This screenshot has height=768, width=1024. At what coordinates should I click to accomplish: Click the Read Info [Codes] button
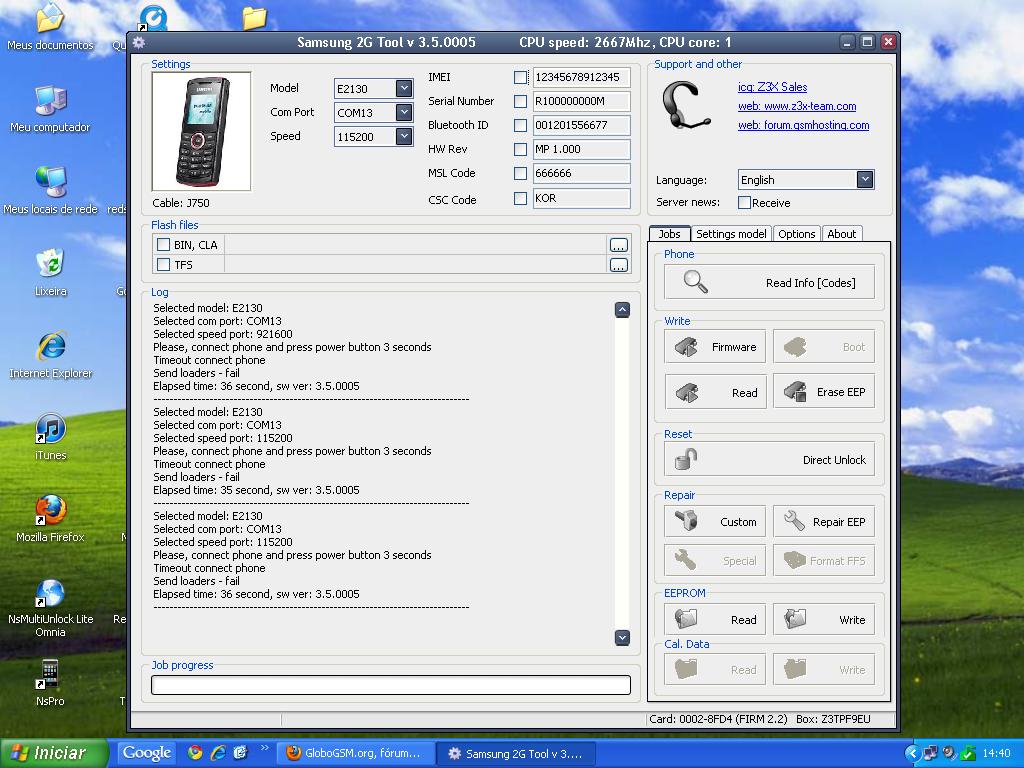point(769,282)
